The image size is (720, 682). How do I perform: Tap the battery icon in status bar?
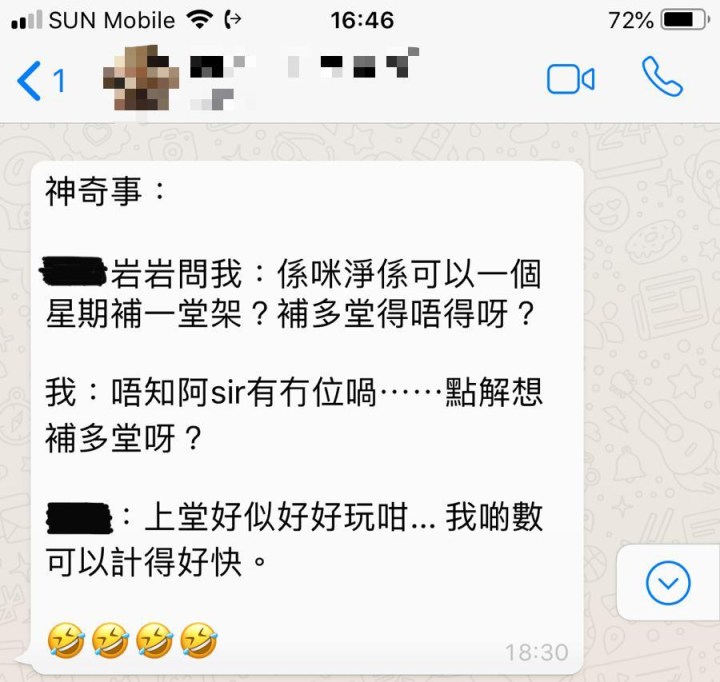pos(685,20)
